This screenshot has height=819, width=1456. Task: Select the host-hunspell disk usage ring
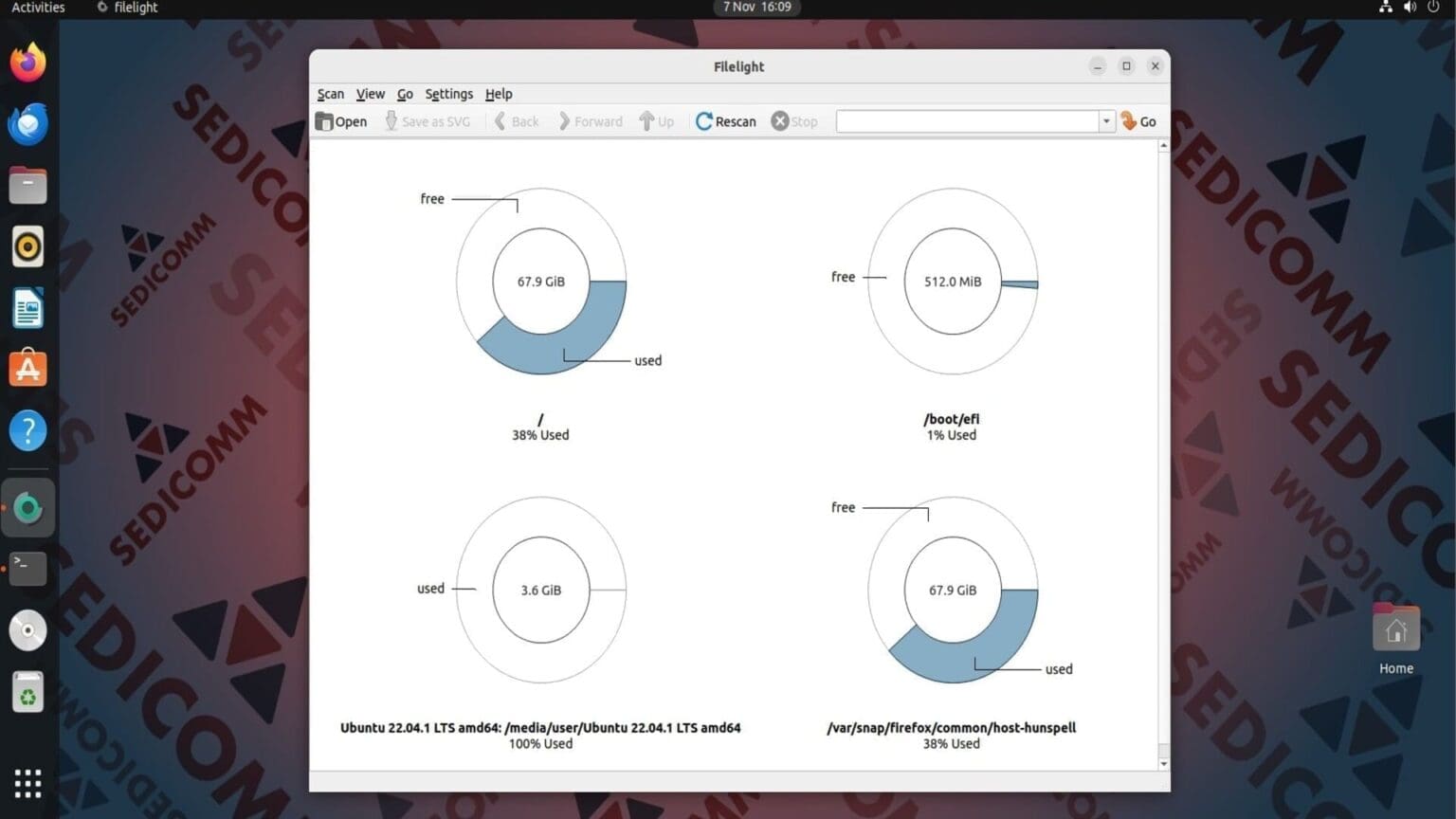[x=953, y=590]
